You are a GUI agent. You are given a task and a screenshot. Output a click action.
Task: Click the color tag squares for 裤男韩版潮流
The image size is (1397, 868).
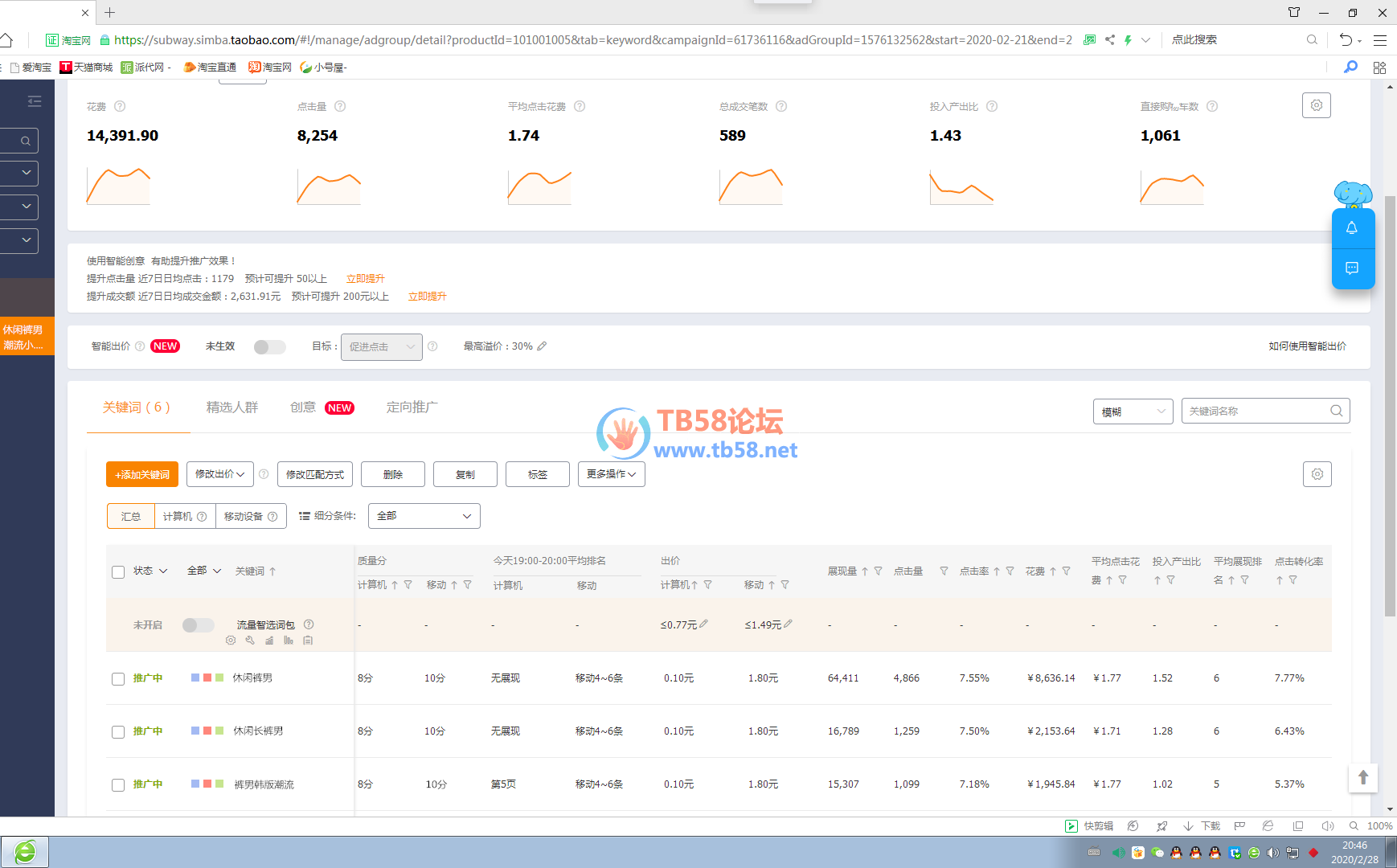tap(207, 784)
